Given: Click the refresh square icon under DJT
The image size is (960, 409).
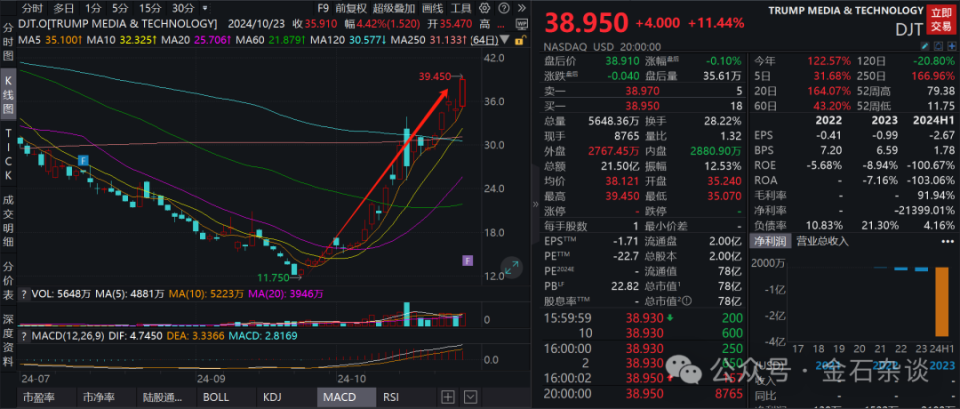Looking at the screenshot, I should [938, 46].
